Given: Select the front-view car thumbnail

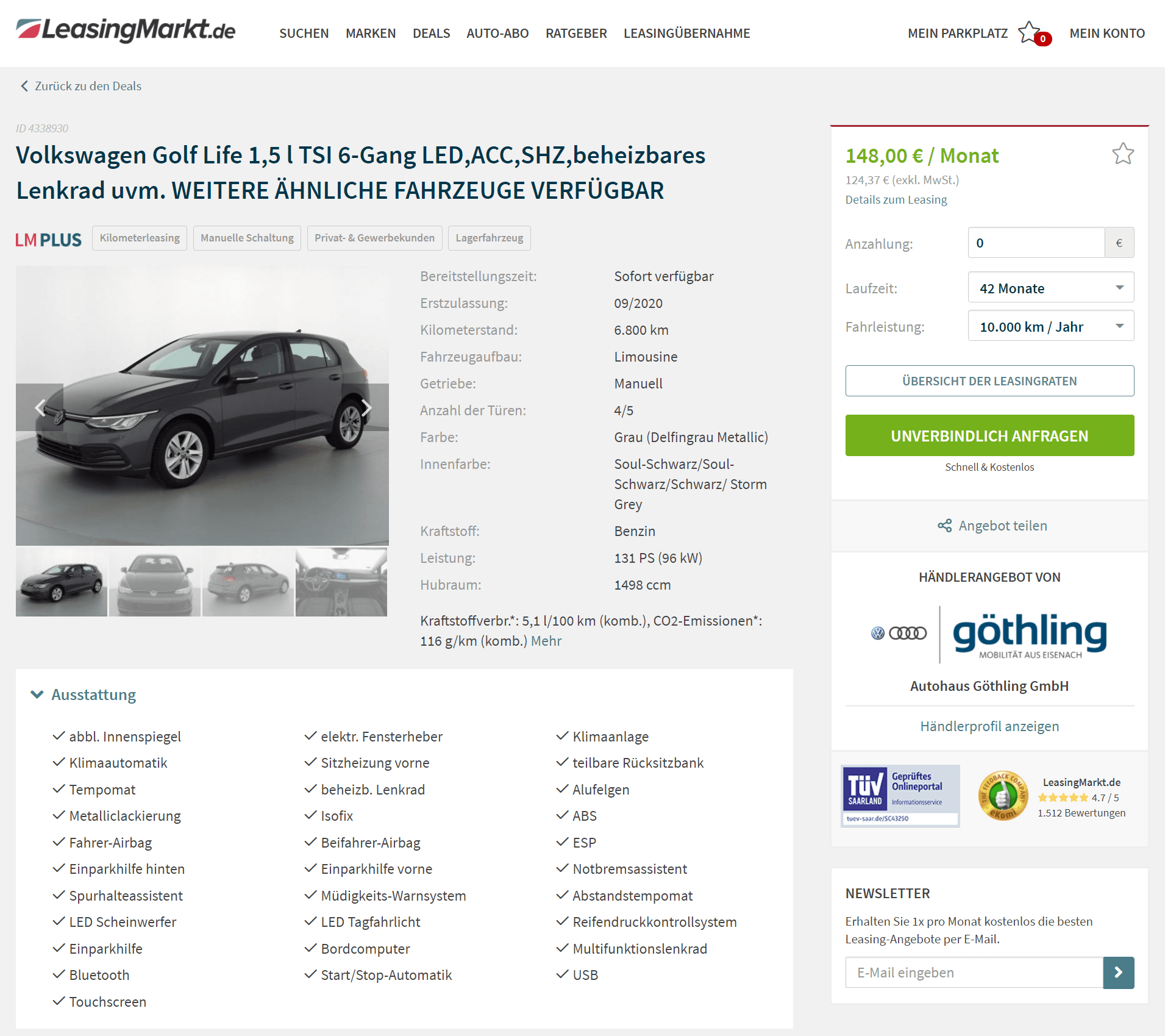Looking at the screenshot, I should point(155,582).
